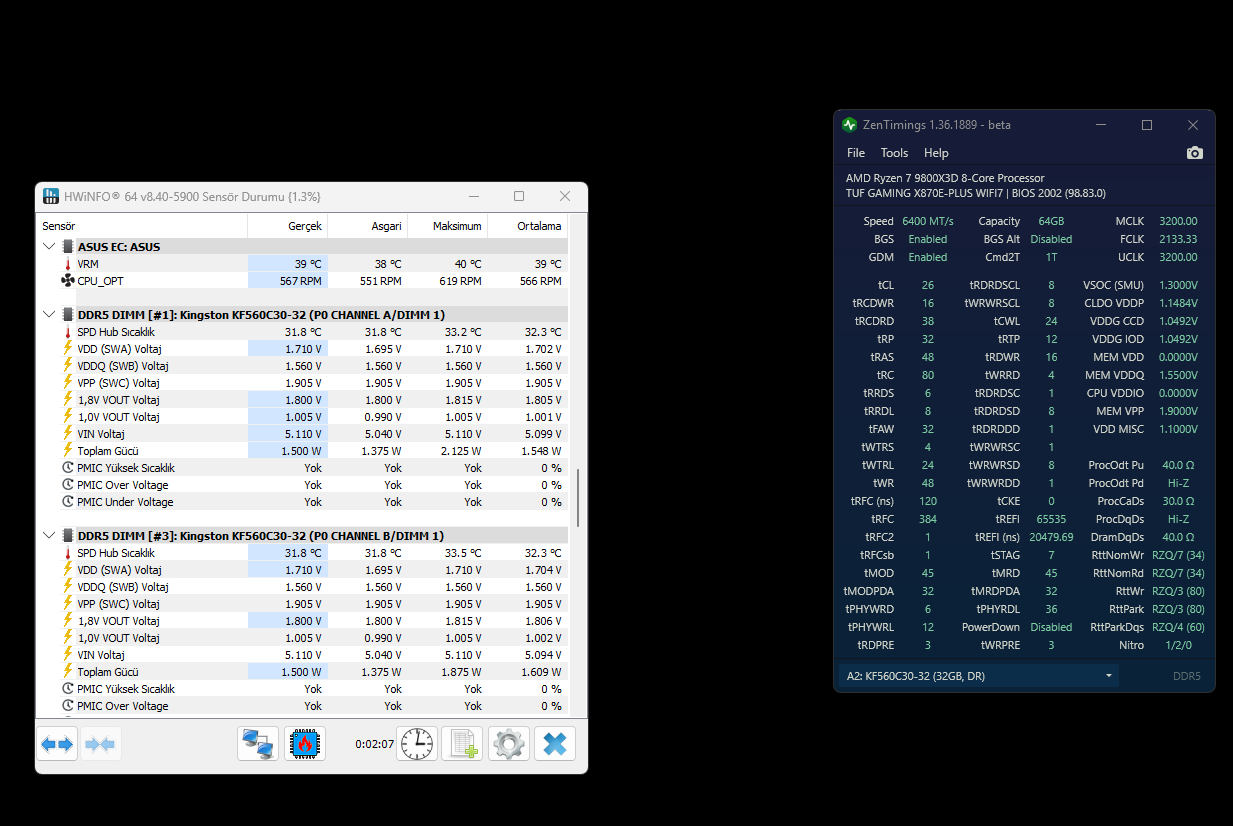Click the ZenTimings app logo in title bar
The width and height of the screenshot is (1233, 826).
pyautogui.click(x=849, y=125)
